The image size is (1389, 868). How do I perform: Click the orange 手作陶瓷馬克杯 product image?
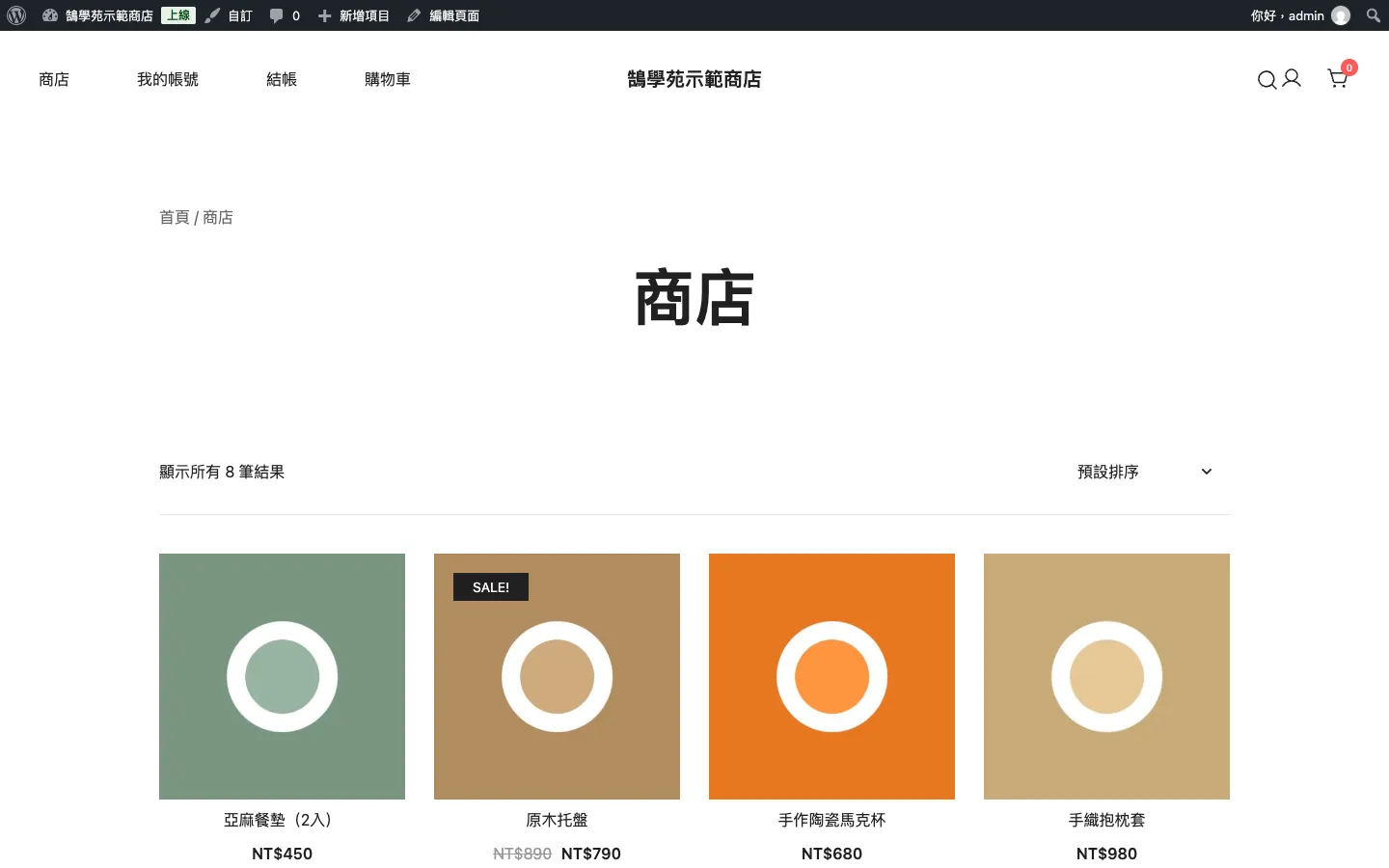coord(831,676)
